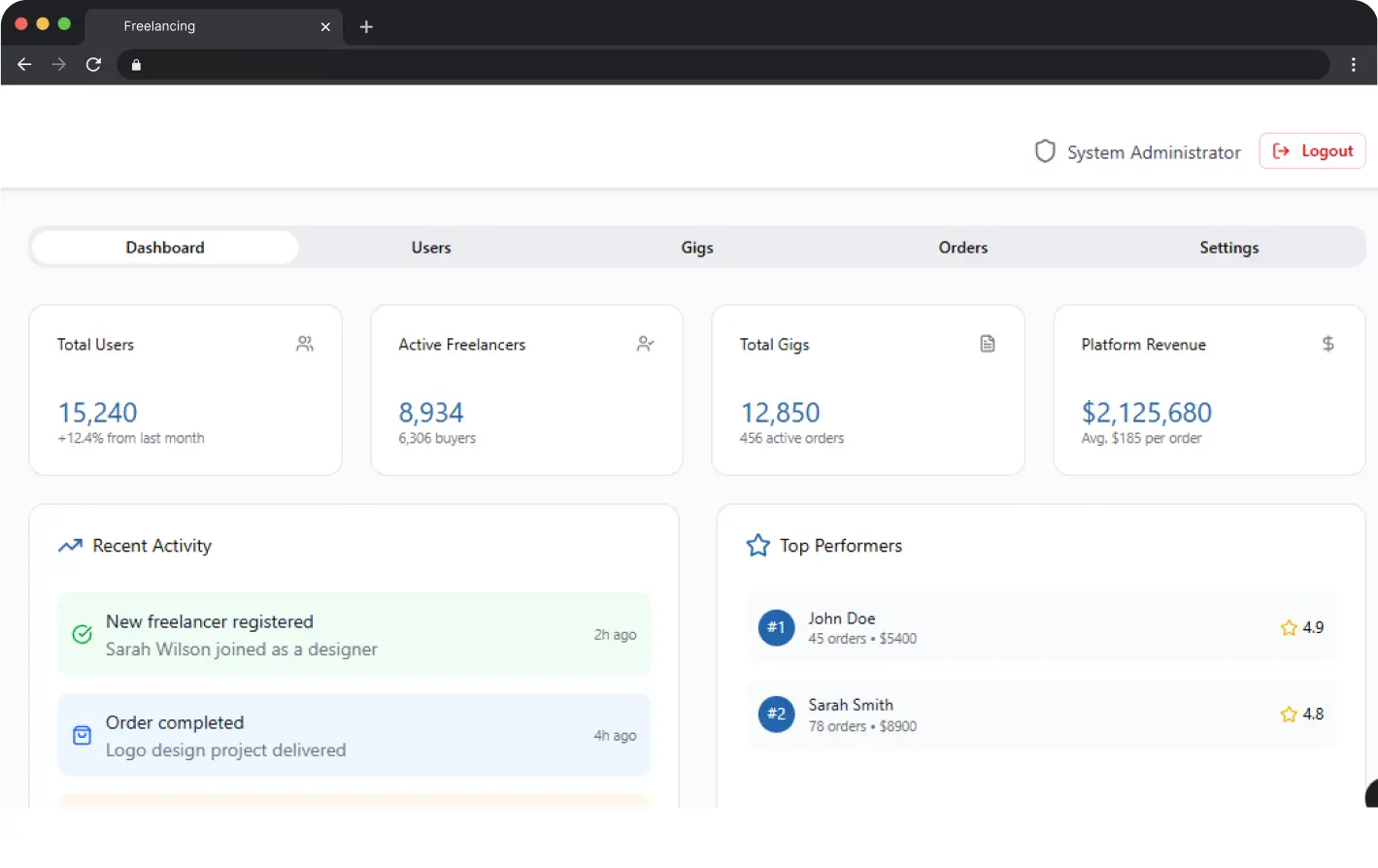Click 'Logo design project delivered' text
1378x868 pixels.
(225, 750)
